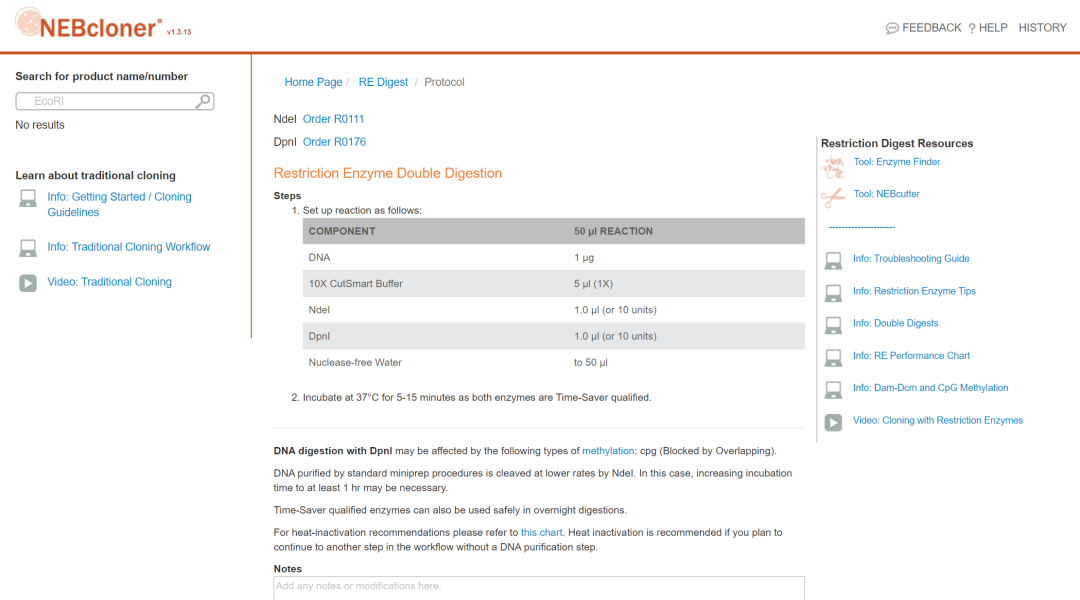Open Info: RE Performance Chart link
This screenshot has width=1080, height=600.
pyautogui.click(x=911, y=355)
